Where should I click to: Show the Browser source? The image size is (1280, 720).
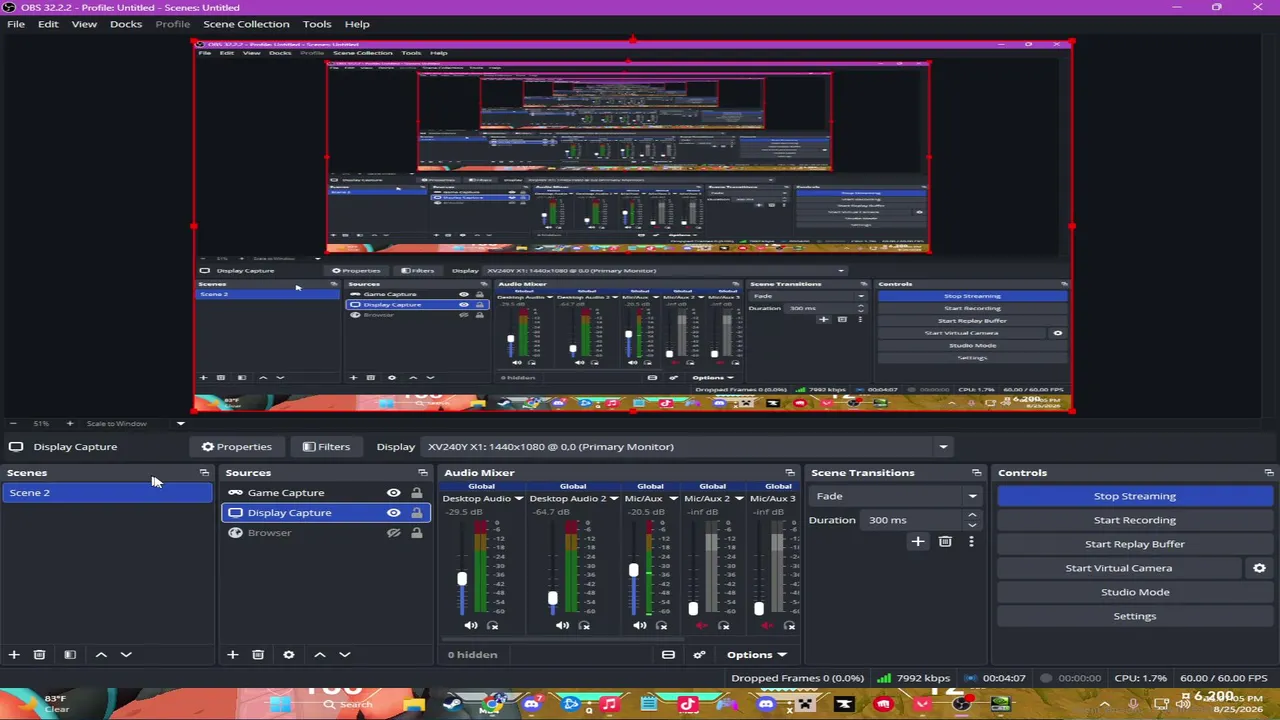pos(394,533)
